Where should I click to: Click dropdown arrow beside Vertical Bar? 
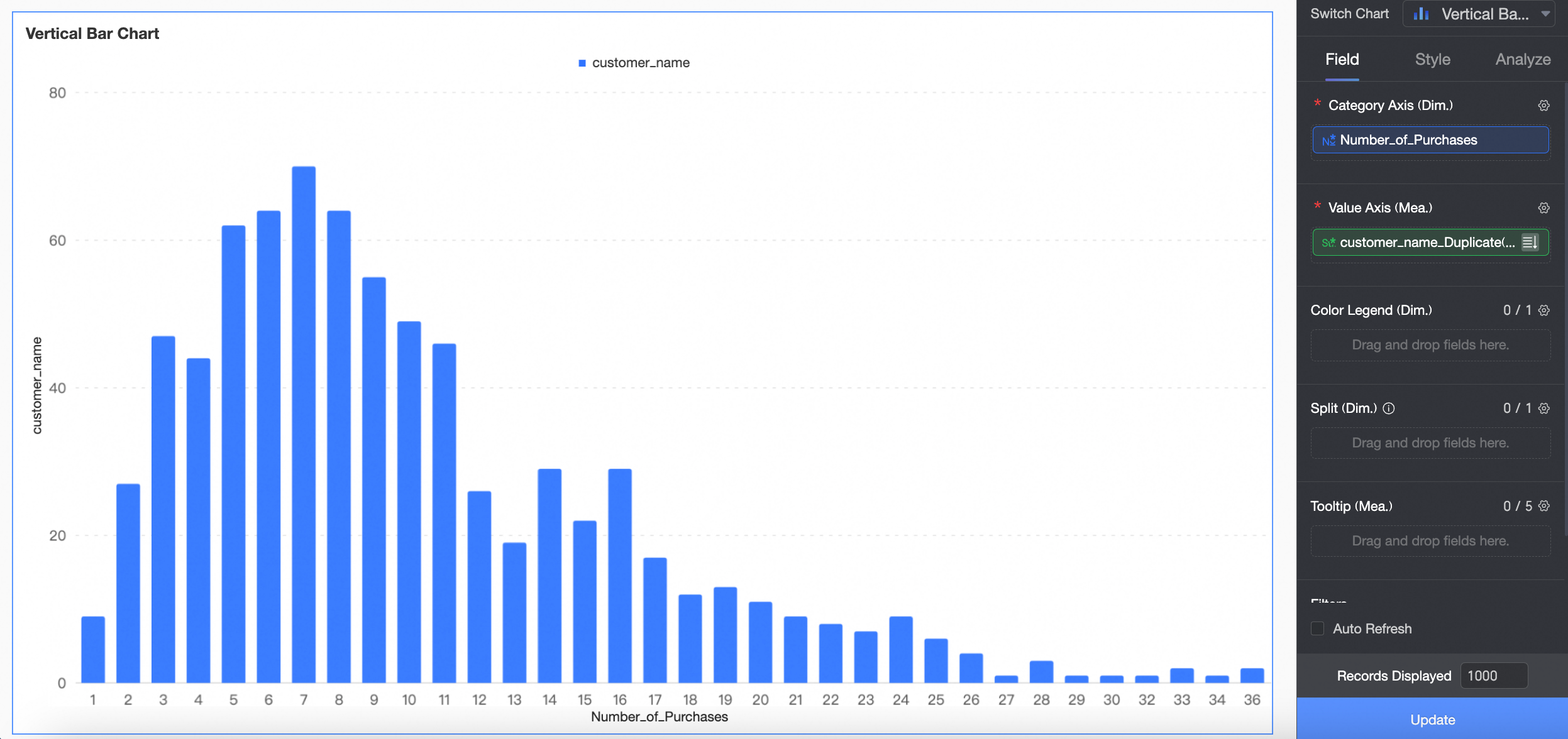tap(1545, 14)
